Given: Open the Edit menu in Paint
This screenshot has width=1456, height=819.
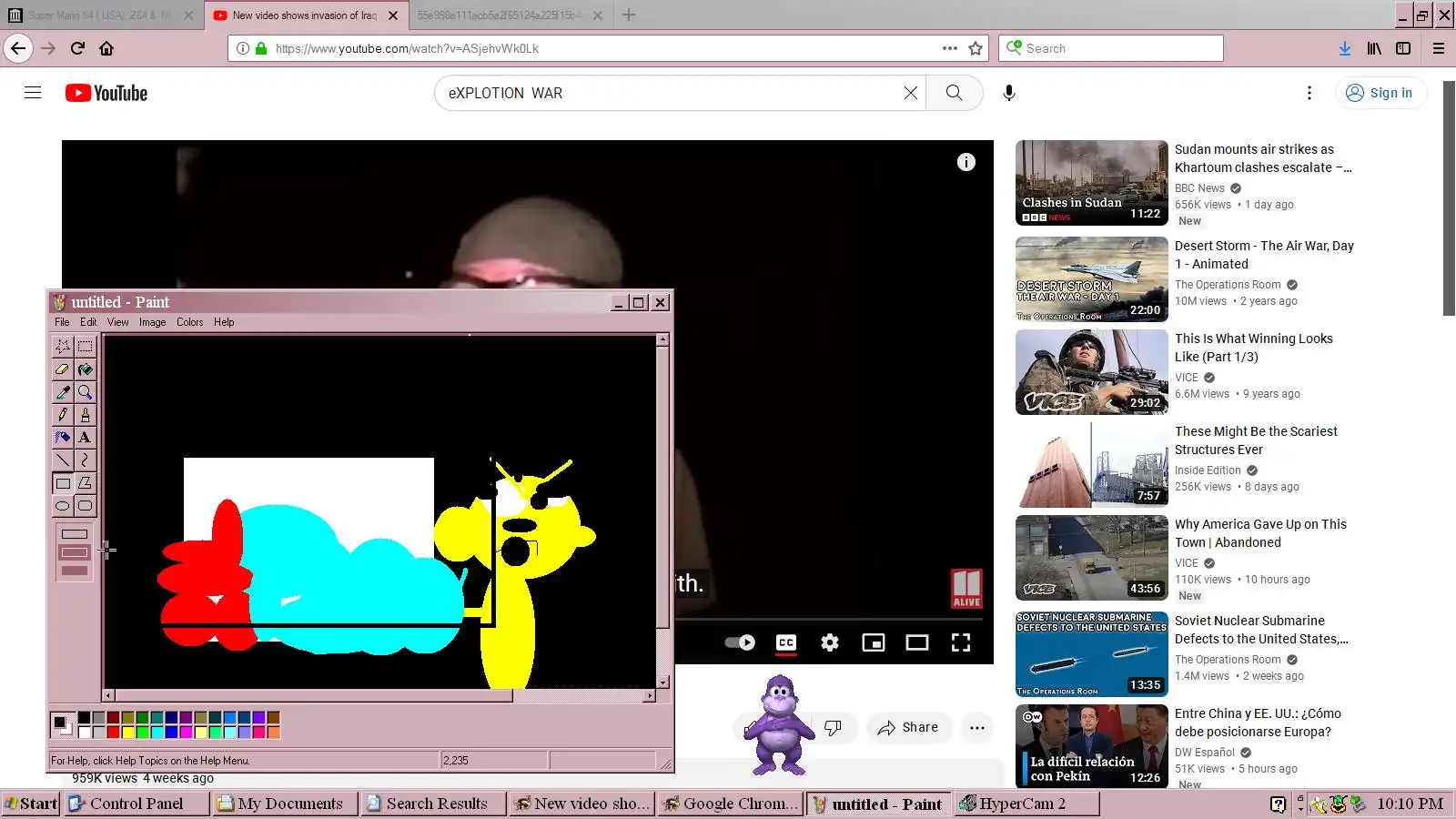Looking at the screenshot, I should (x=88, y=322).
